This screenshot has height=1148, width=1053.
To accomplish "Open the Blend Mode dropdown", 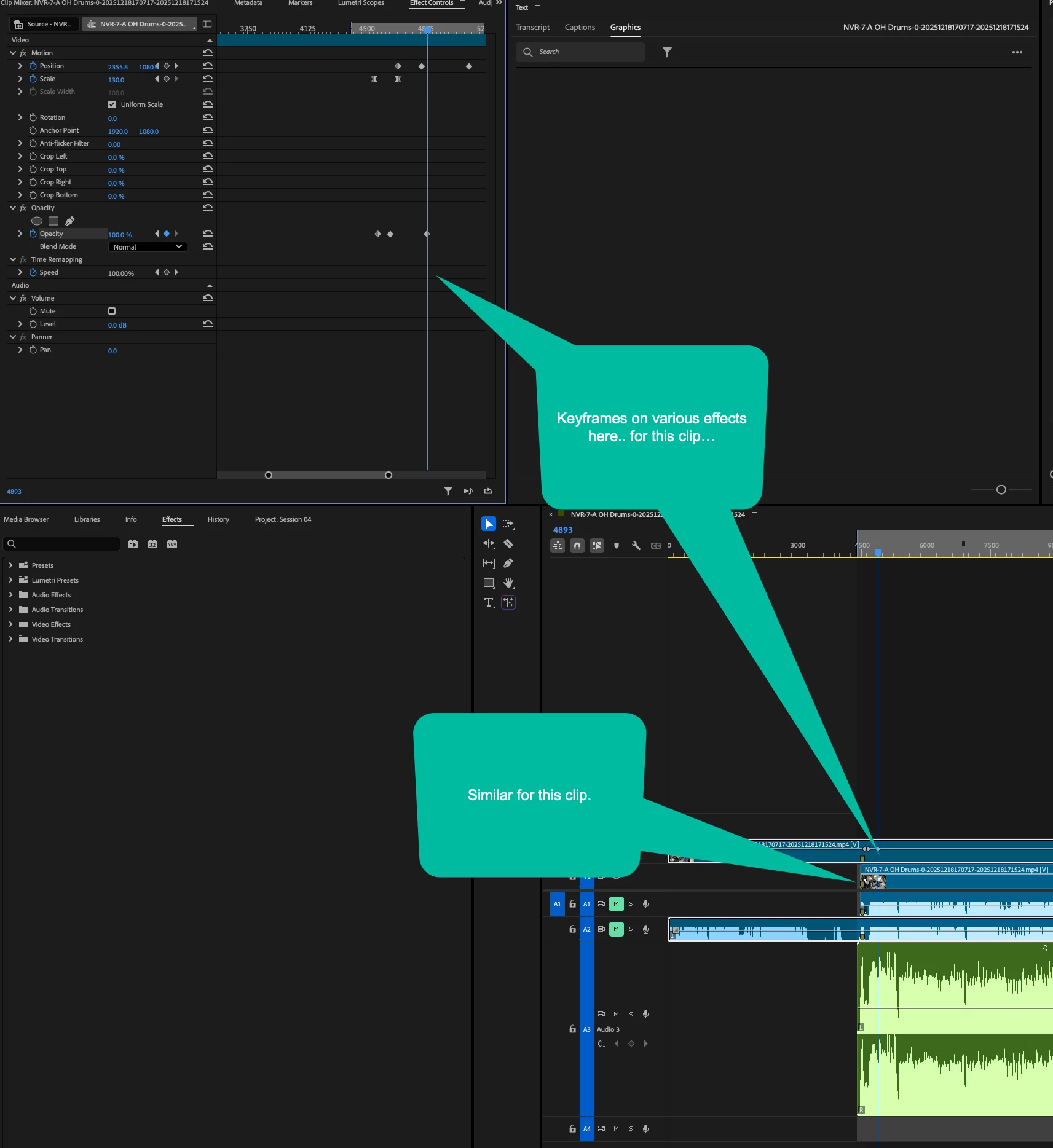I will point(148,246).
